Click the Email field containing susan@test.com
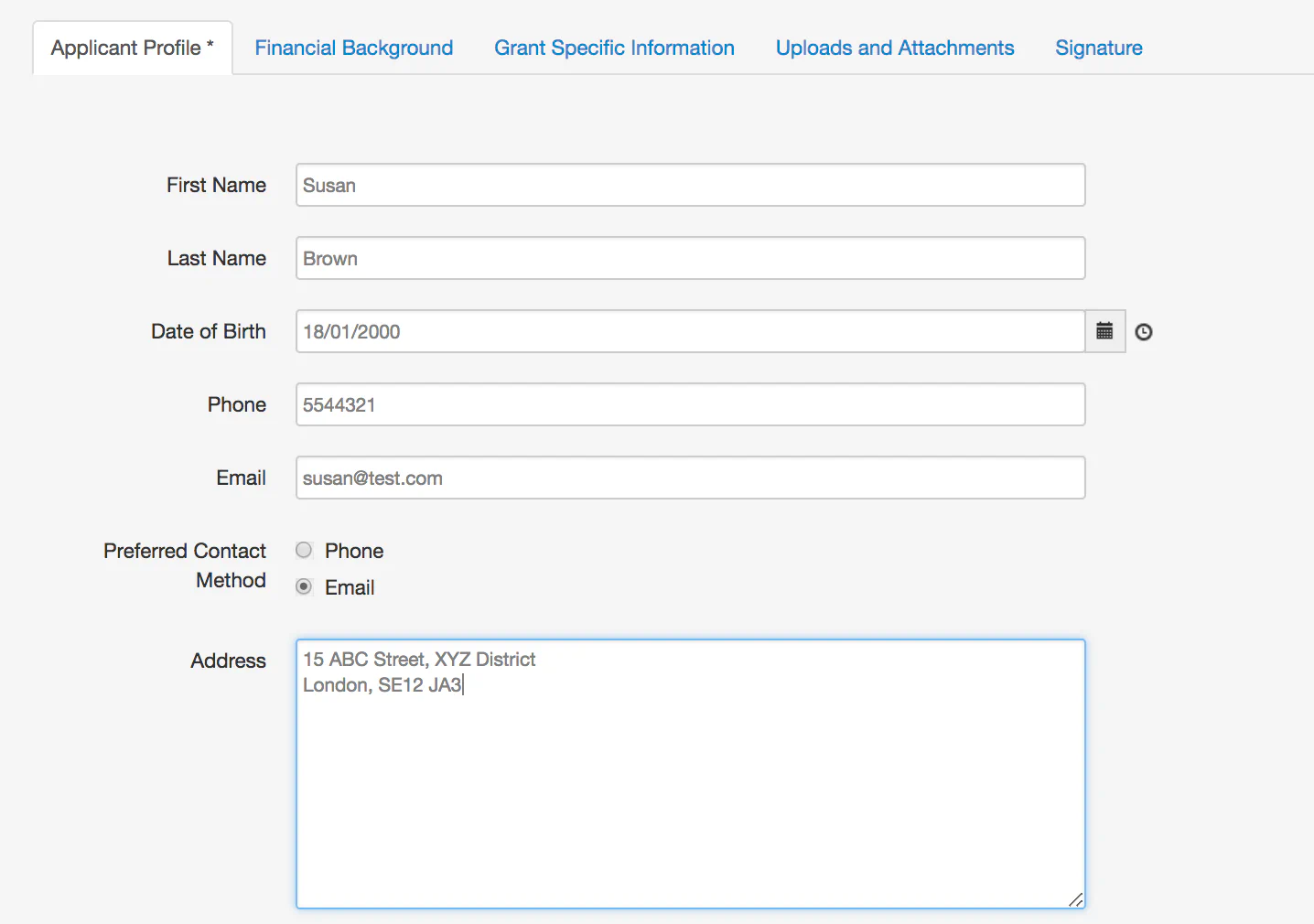1314x924 pixels. [x=690, y=478]
